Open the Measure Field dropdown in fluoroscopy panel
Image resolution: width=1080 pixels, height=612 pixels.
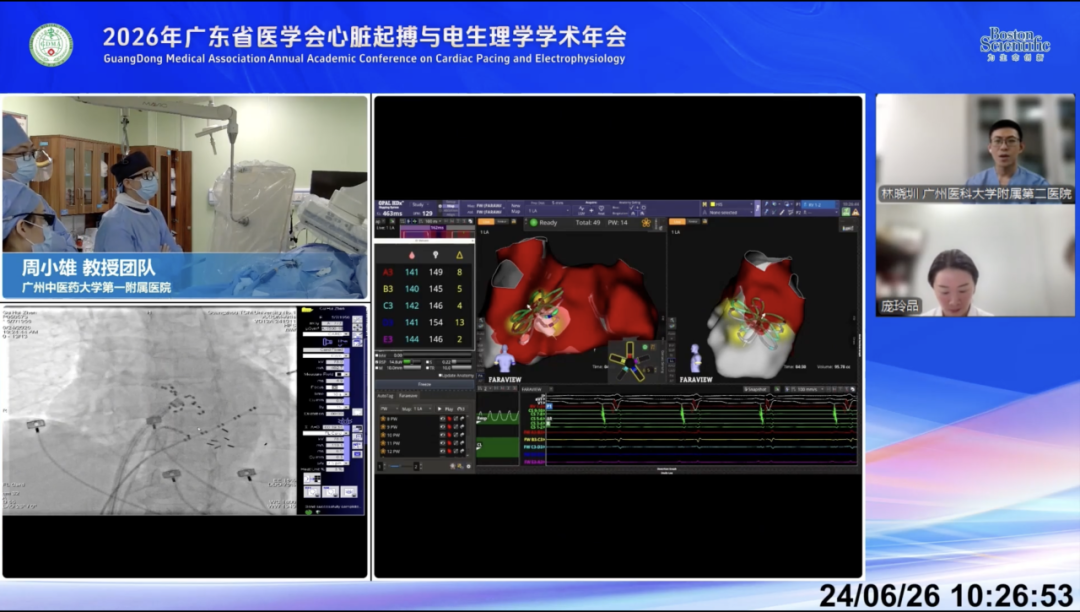pos(342,374)
